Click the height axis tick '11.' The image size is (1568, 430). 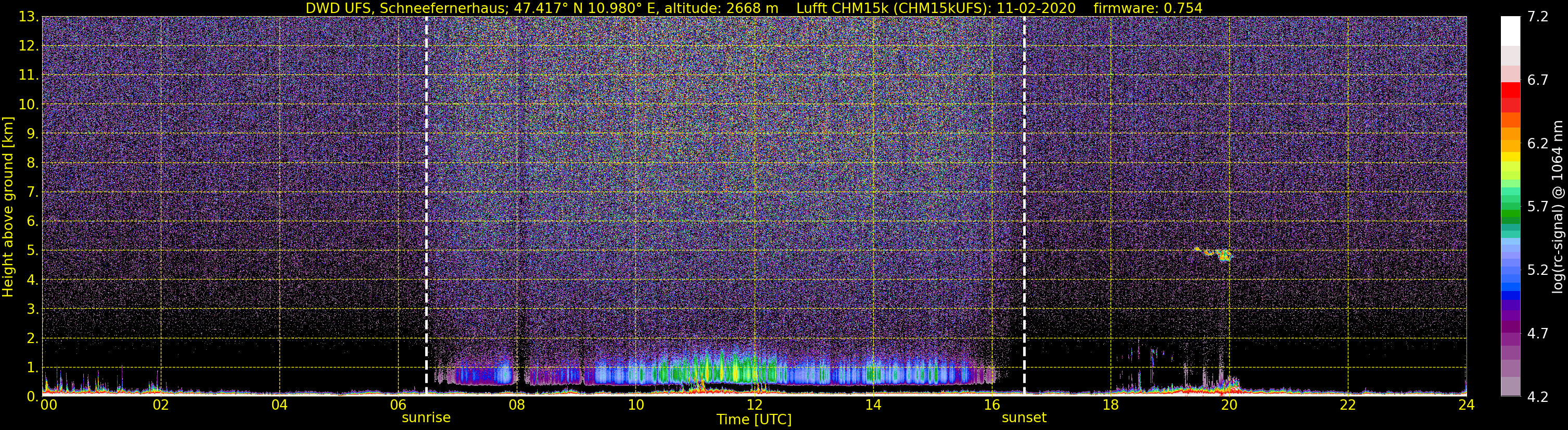[x=29, y=75]
